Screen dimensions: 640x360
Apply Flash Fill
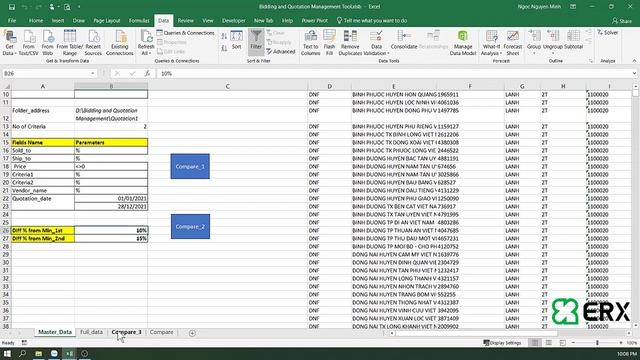pos(329,43)
